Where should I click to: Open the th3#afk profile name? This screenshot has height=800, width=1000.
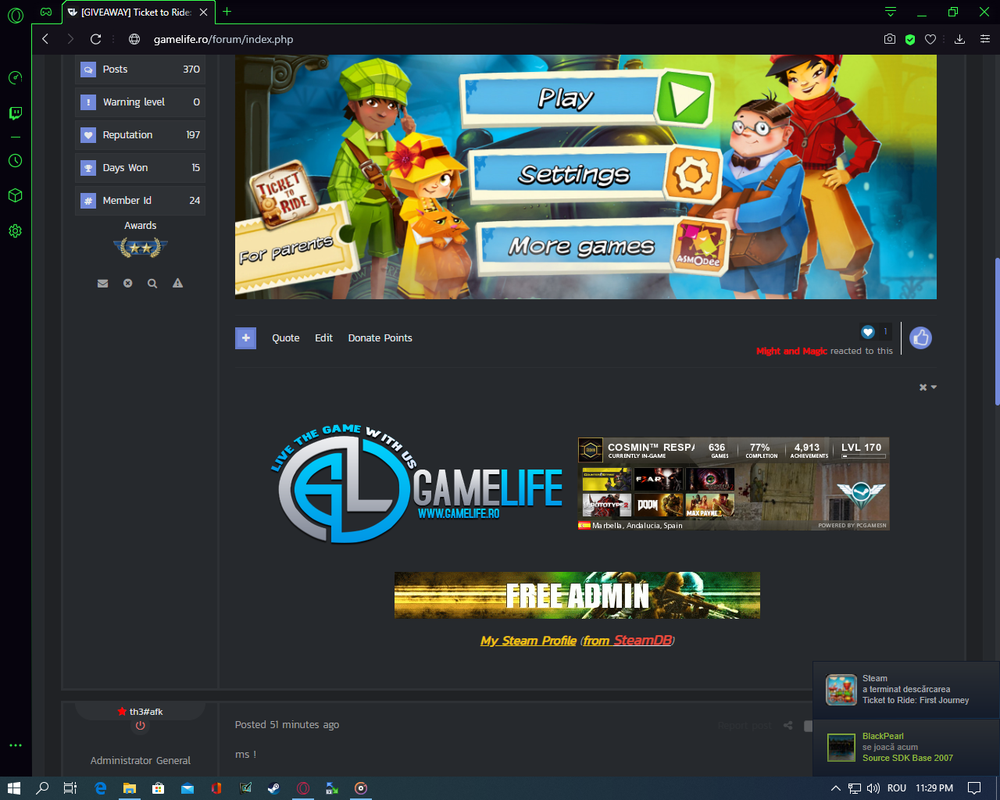point(146,712)
